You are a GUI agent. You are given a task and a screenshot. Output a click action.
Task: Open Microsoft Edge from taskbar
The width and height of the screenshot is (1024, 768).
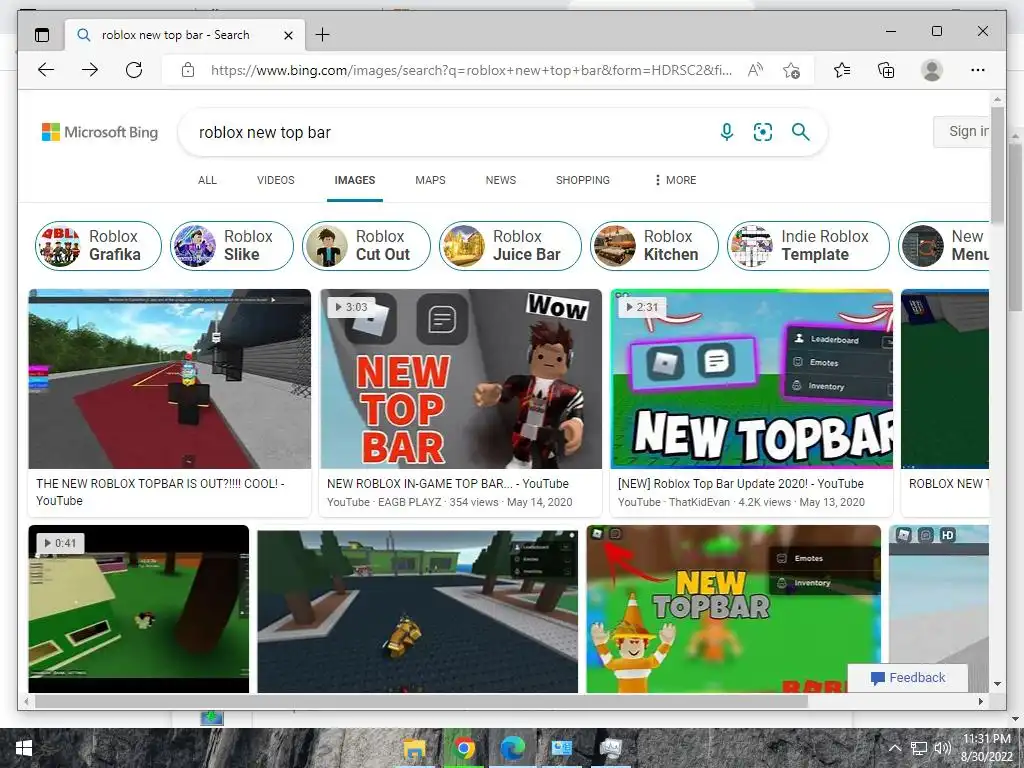click(x=513, y=748)
